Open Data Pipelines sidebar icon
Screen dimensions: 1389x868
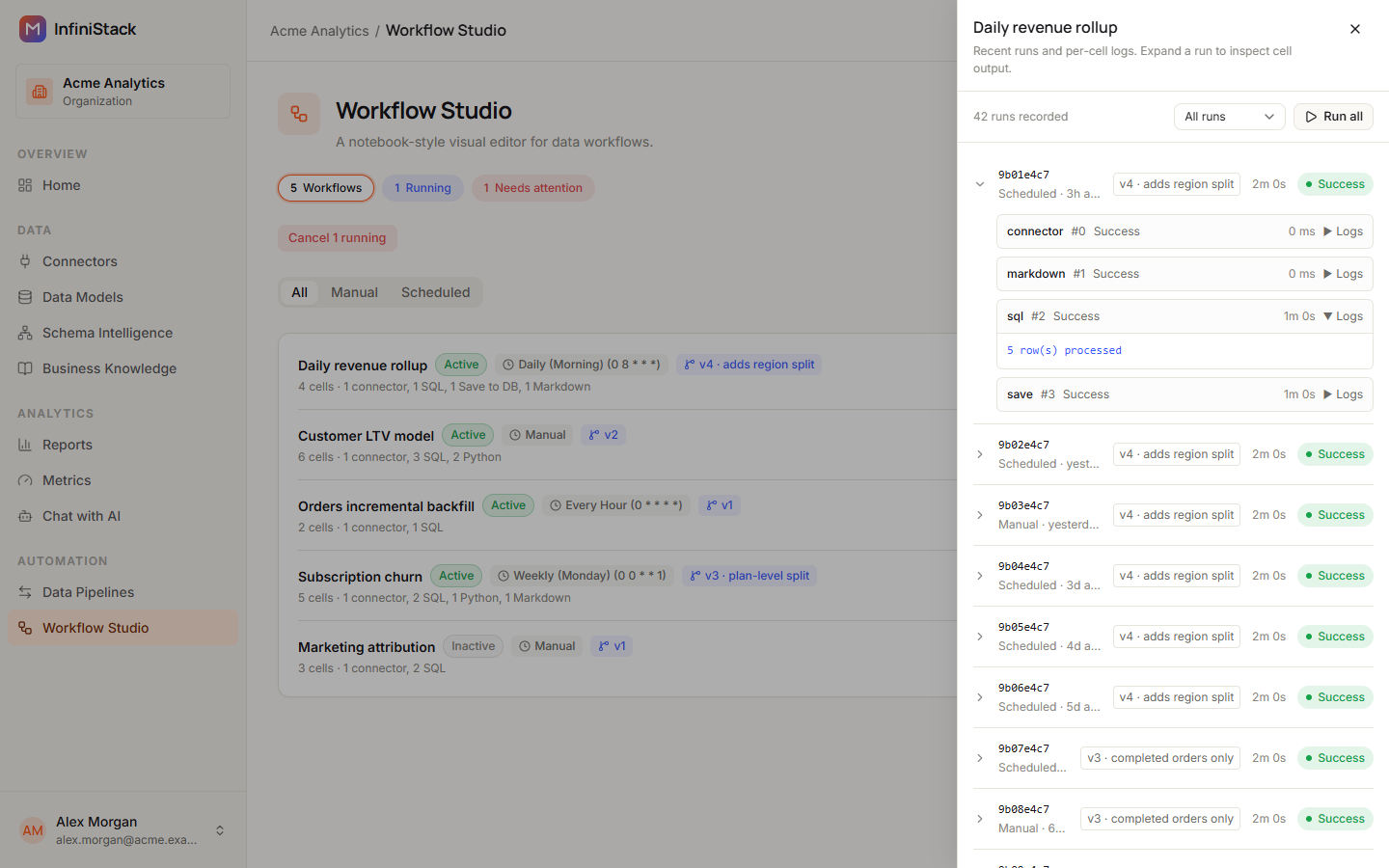(x=25, y=592)
